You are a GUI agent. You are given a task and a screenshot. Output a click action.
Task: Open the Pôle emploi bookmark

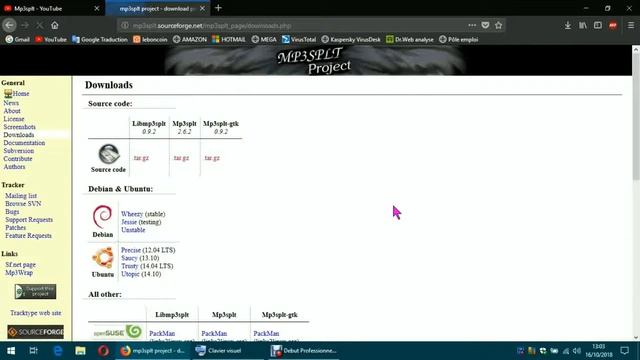tap(458, 40)
